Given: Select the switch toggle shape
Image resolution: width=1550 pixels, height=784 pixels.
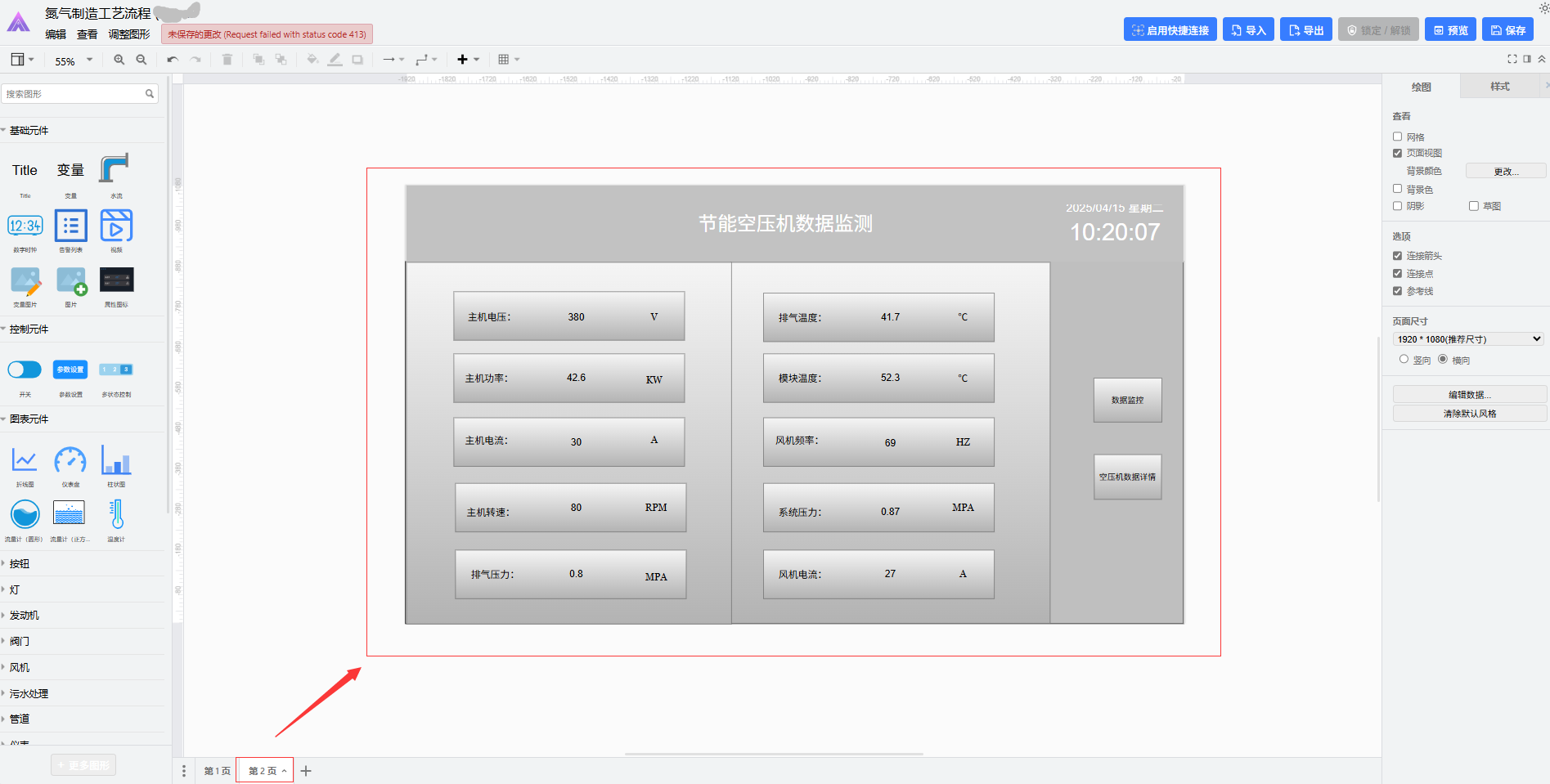Looking at the screenshot, I should click(x=25, y=370).
